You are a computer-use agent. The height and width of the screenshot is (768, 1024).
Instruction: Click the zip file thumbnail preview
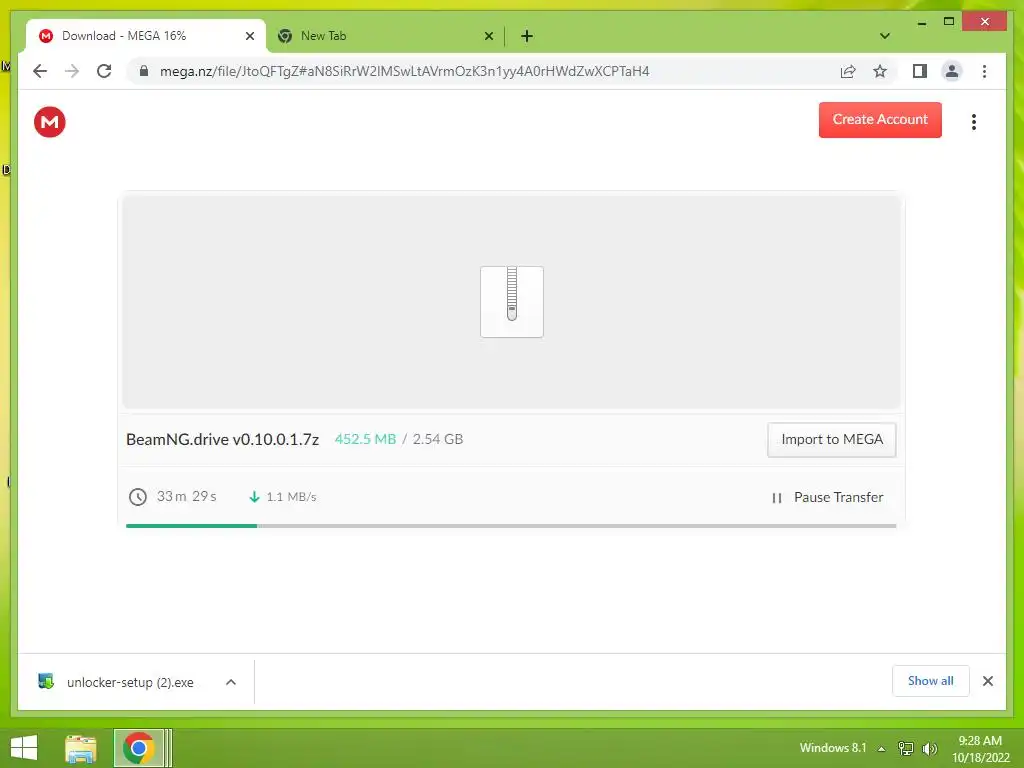tap(512, 302)
